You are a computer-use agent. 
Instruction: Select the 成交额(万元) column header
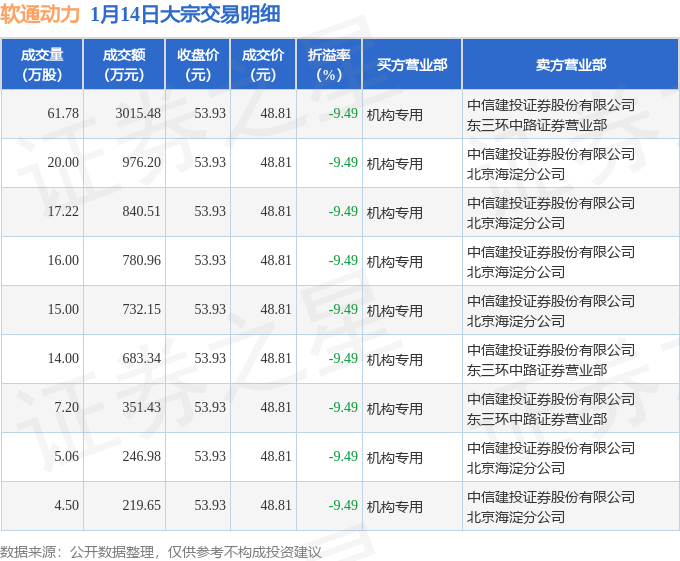pos(124,65)
